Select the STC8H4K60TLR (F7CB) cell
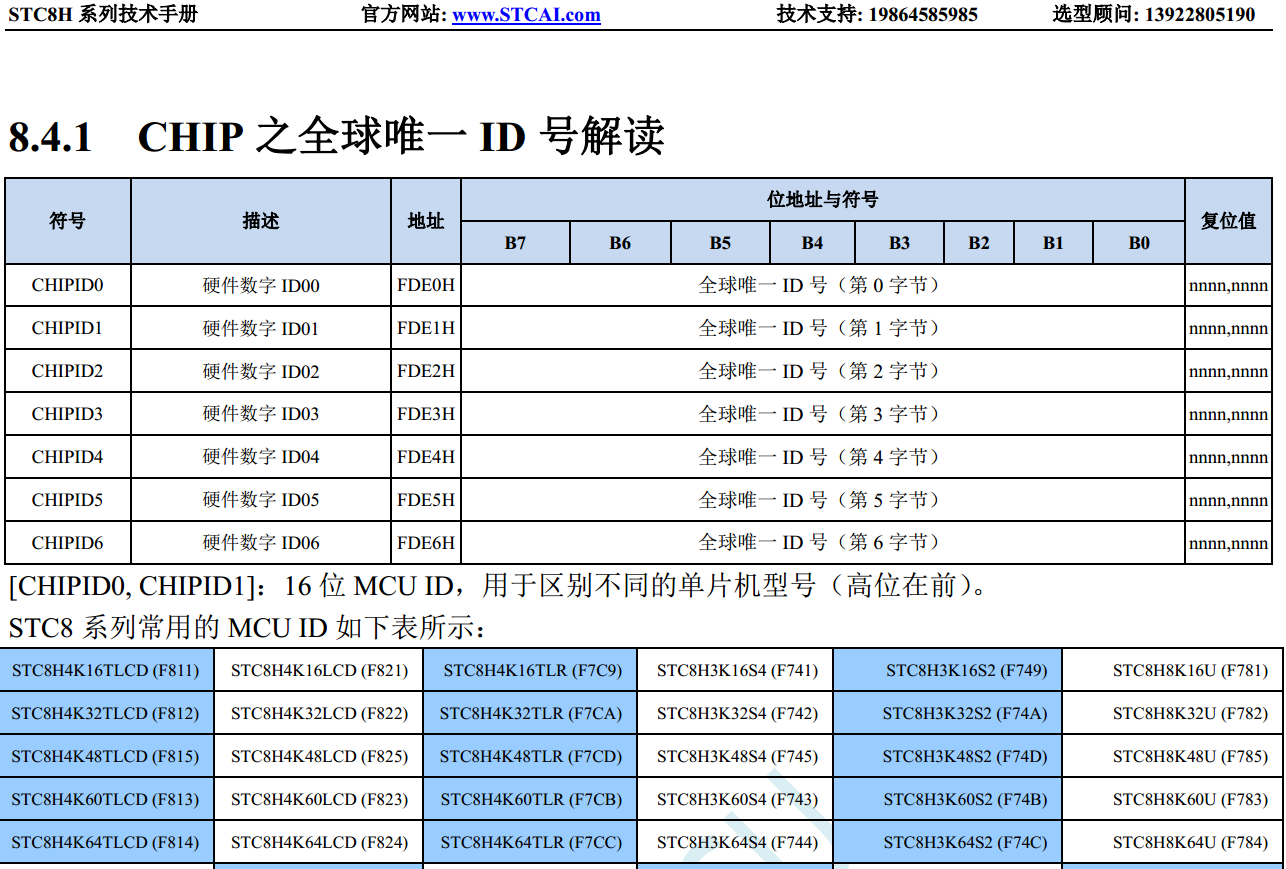Viewport: 1286px width, 869px height. pyautogui.click(x=531, y=799)
